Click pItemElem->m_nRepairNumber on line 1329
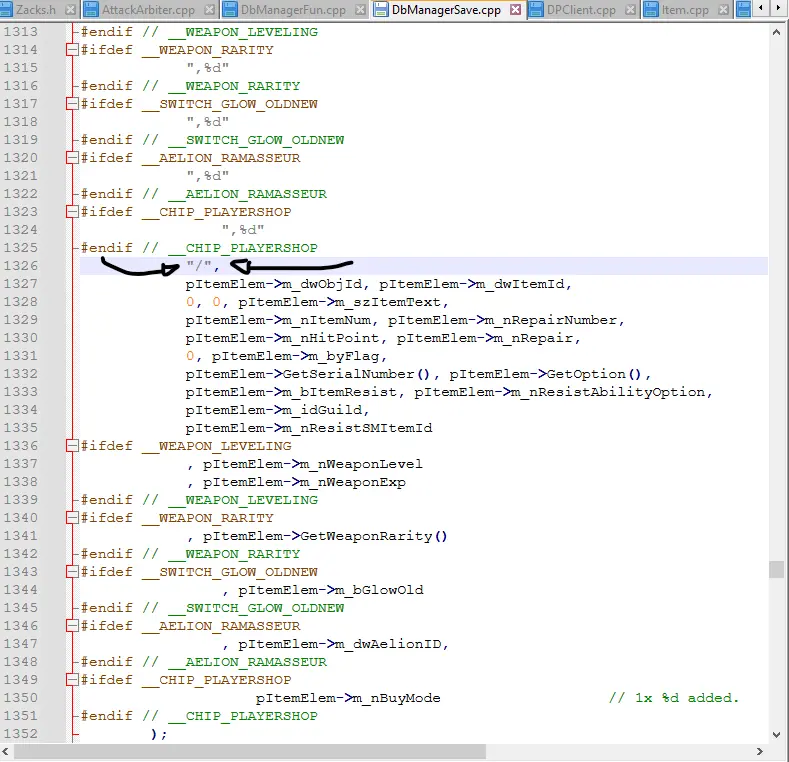 point(502,320)
